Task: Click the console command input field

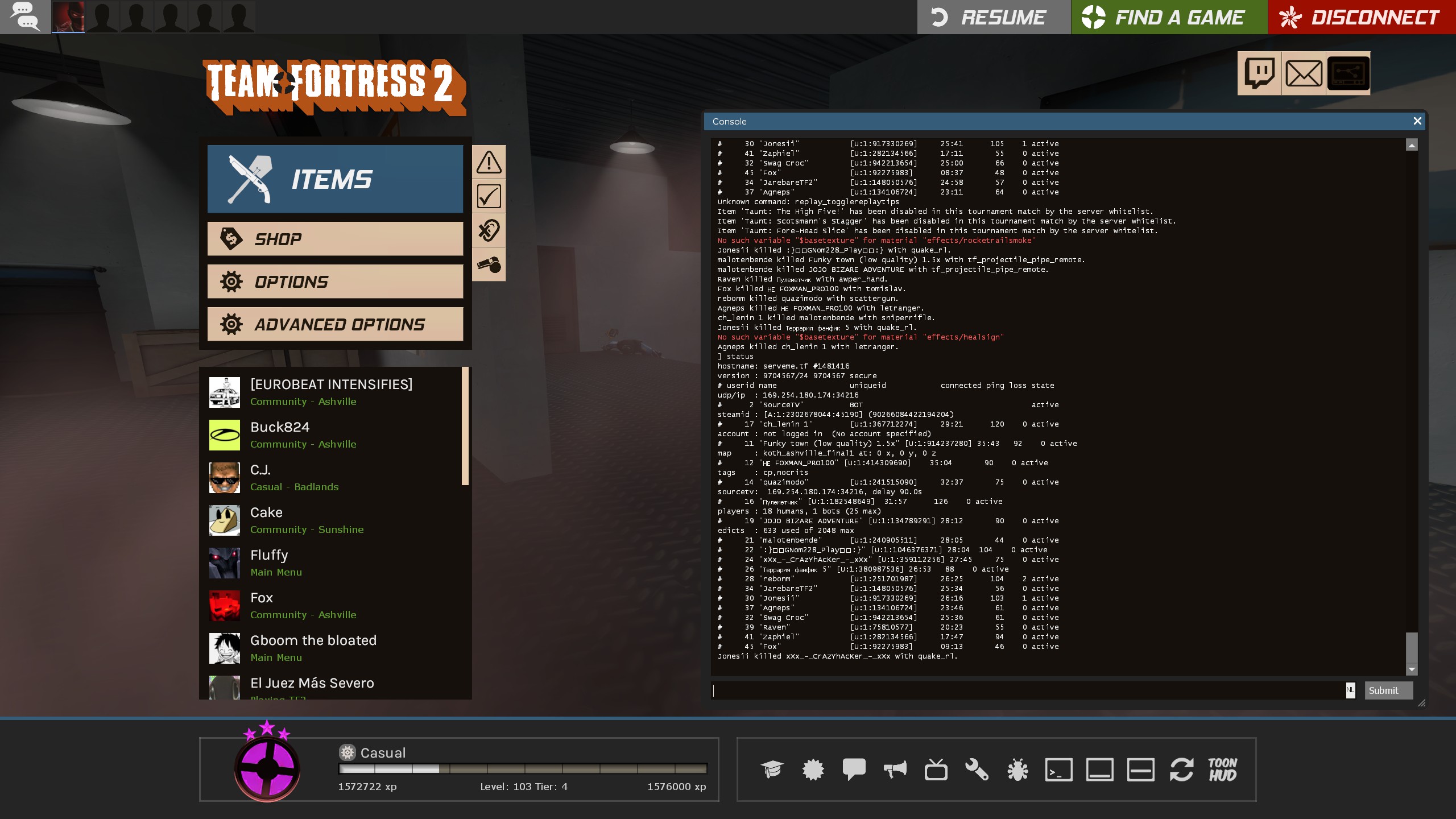Action: [1024, 690]
